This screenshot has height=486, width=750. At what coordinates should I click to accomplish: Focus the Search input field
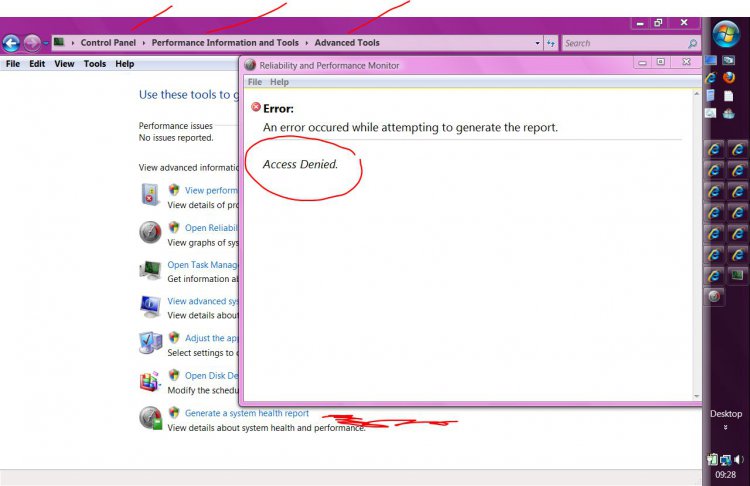pos(624,43)
